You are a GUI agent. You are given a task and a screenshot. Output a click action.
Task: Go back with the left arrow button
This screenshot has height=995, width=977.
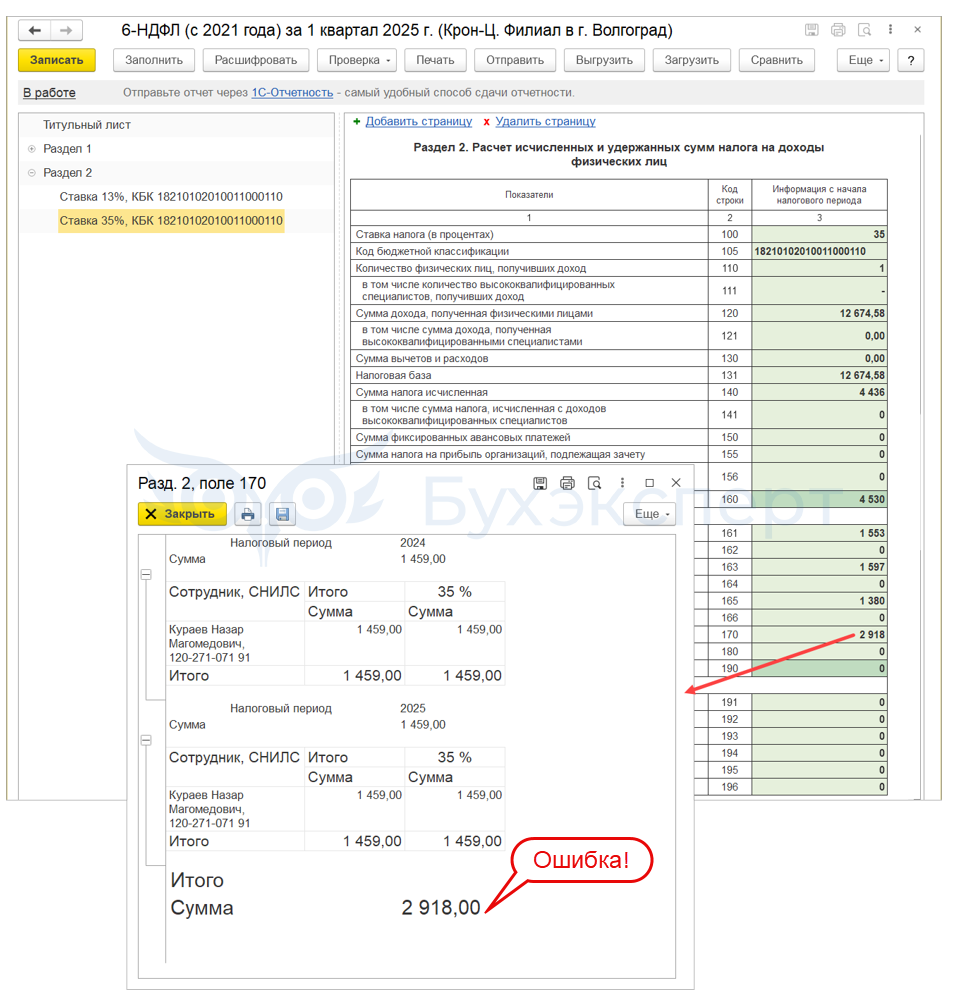pos(35,30)
